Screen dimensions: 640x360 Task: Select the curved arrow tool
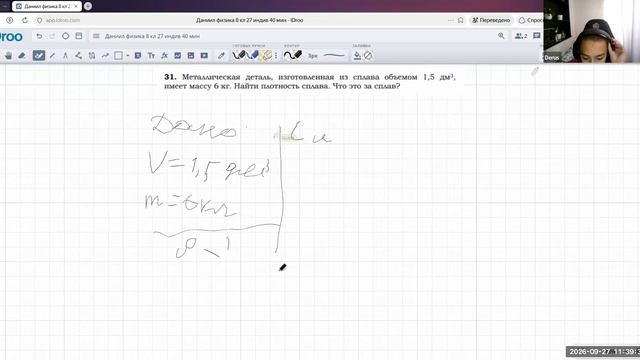(x=105, y=56)
